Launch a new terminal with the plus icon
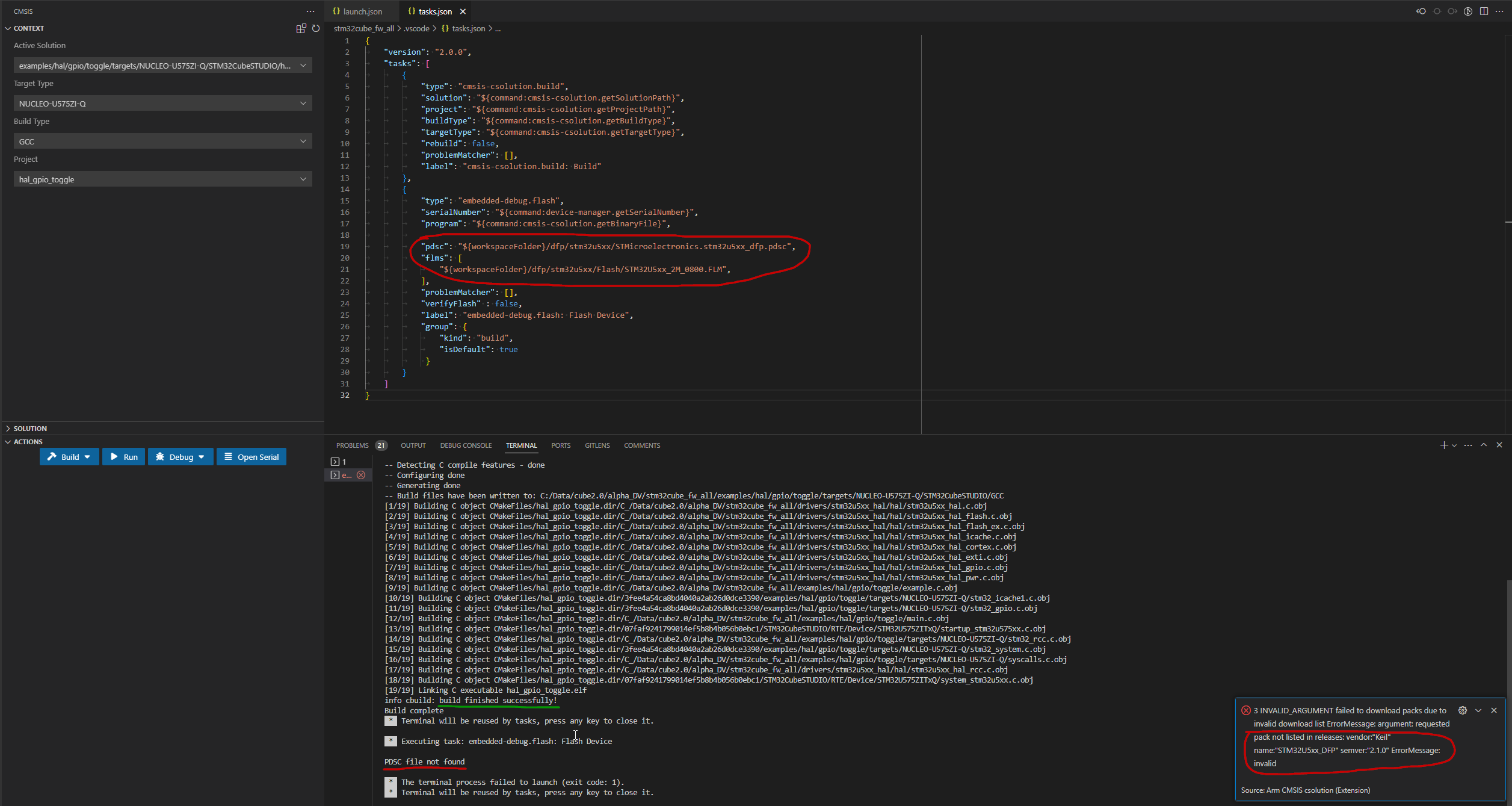 pos(1445,445)
